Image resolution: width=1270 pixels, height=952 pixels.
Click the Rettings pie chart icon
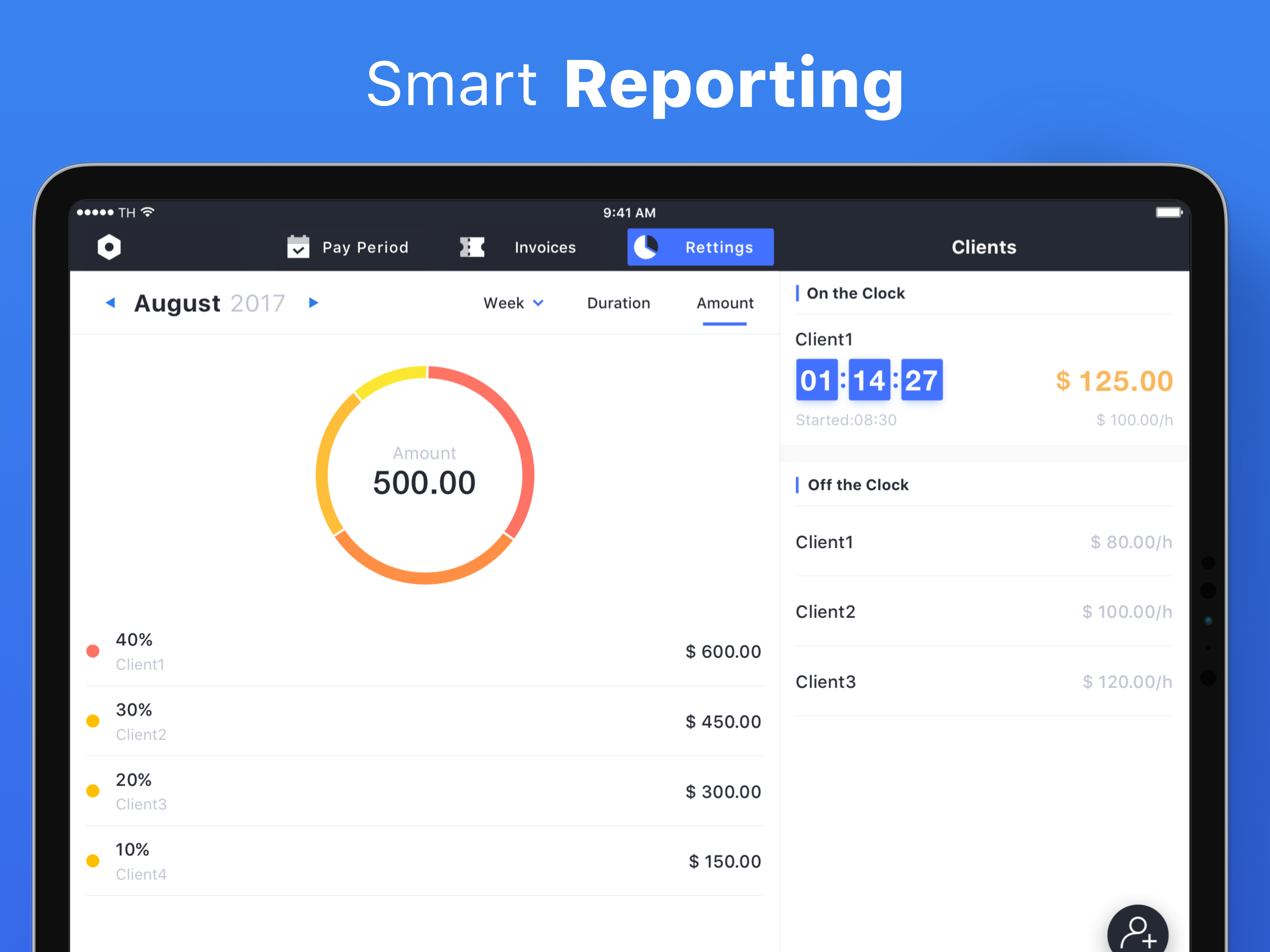[x=646, y=247]
